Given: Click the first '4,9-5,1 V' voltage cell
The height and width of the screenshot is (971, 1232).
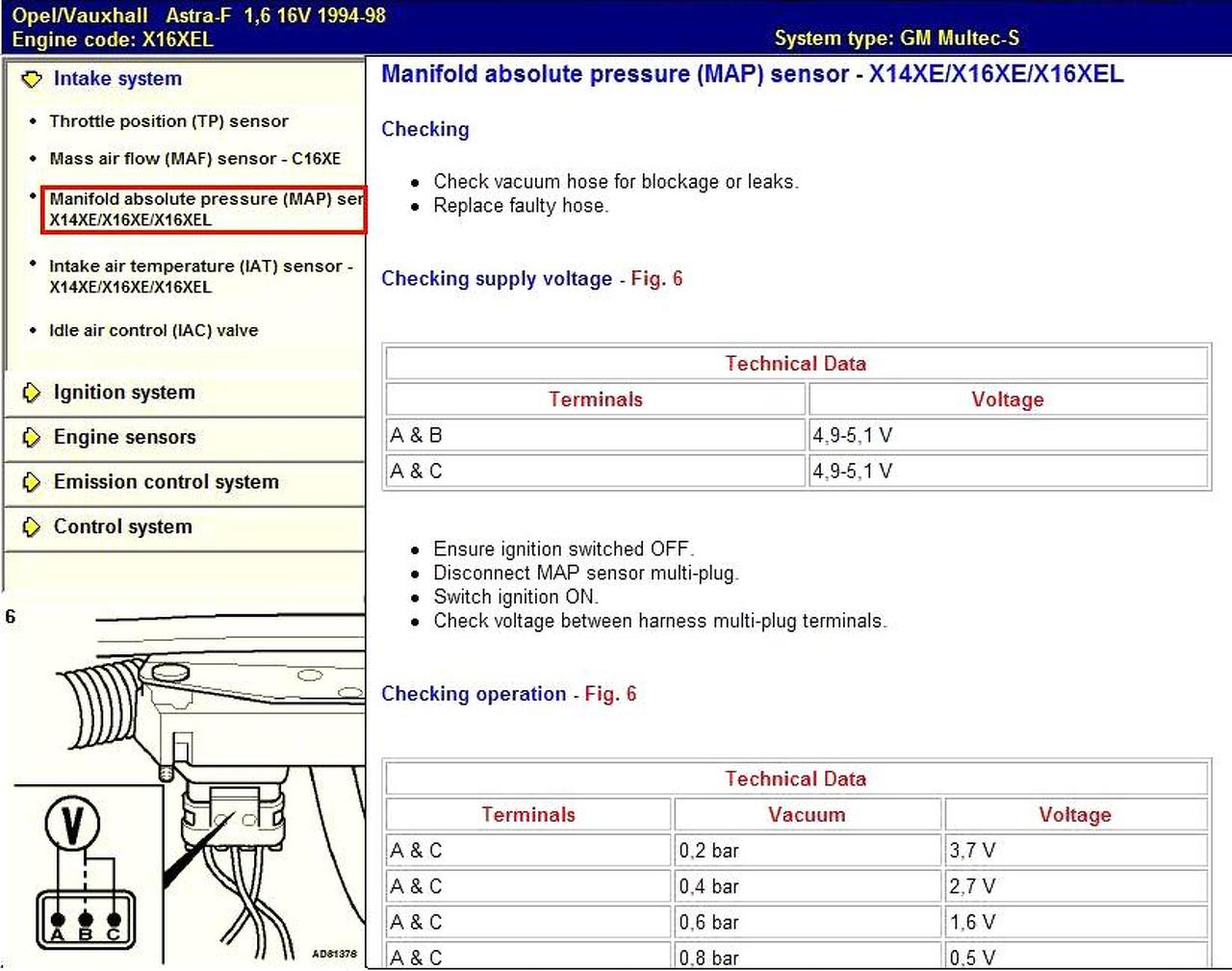Looking at the screenshot, I should click(x=1008, y=435).
